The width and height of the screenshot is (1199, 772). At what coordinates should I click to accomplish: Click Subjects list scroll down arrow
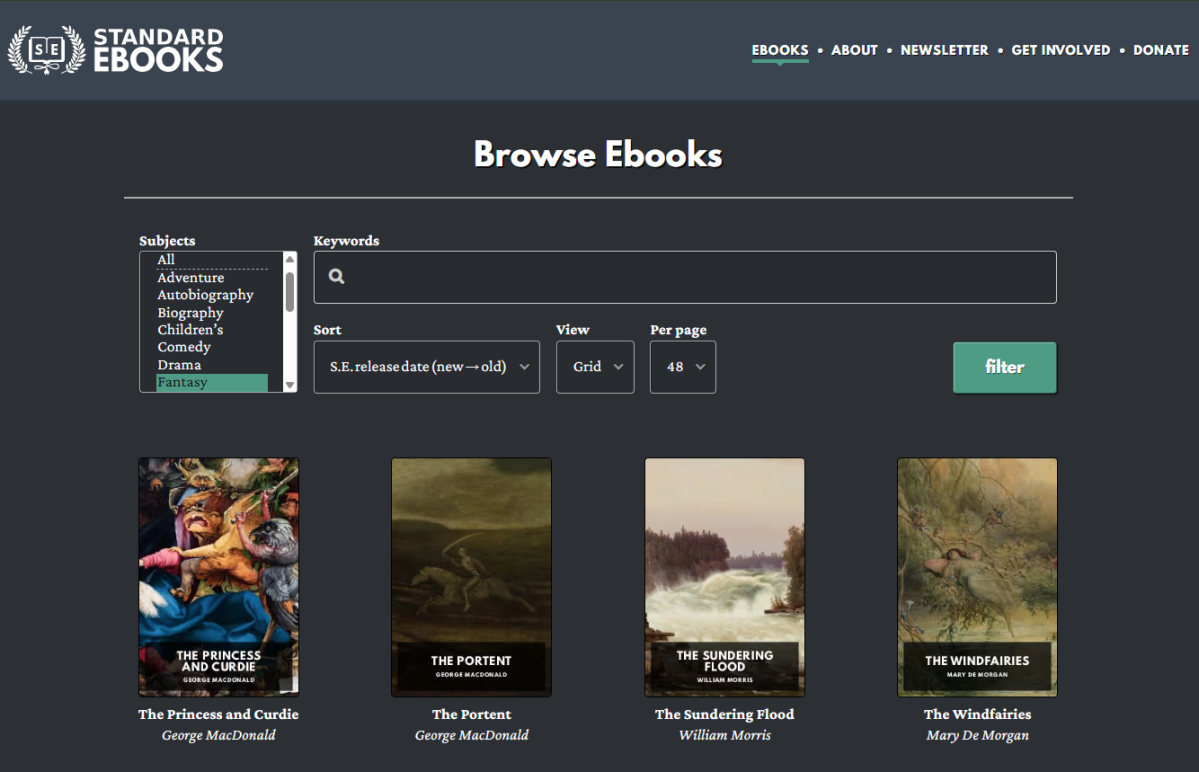click(290, 385)
